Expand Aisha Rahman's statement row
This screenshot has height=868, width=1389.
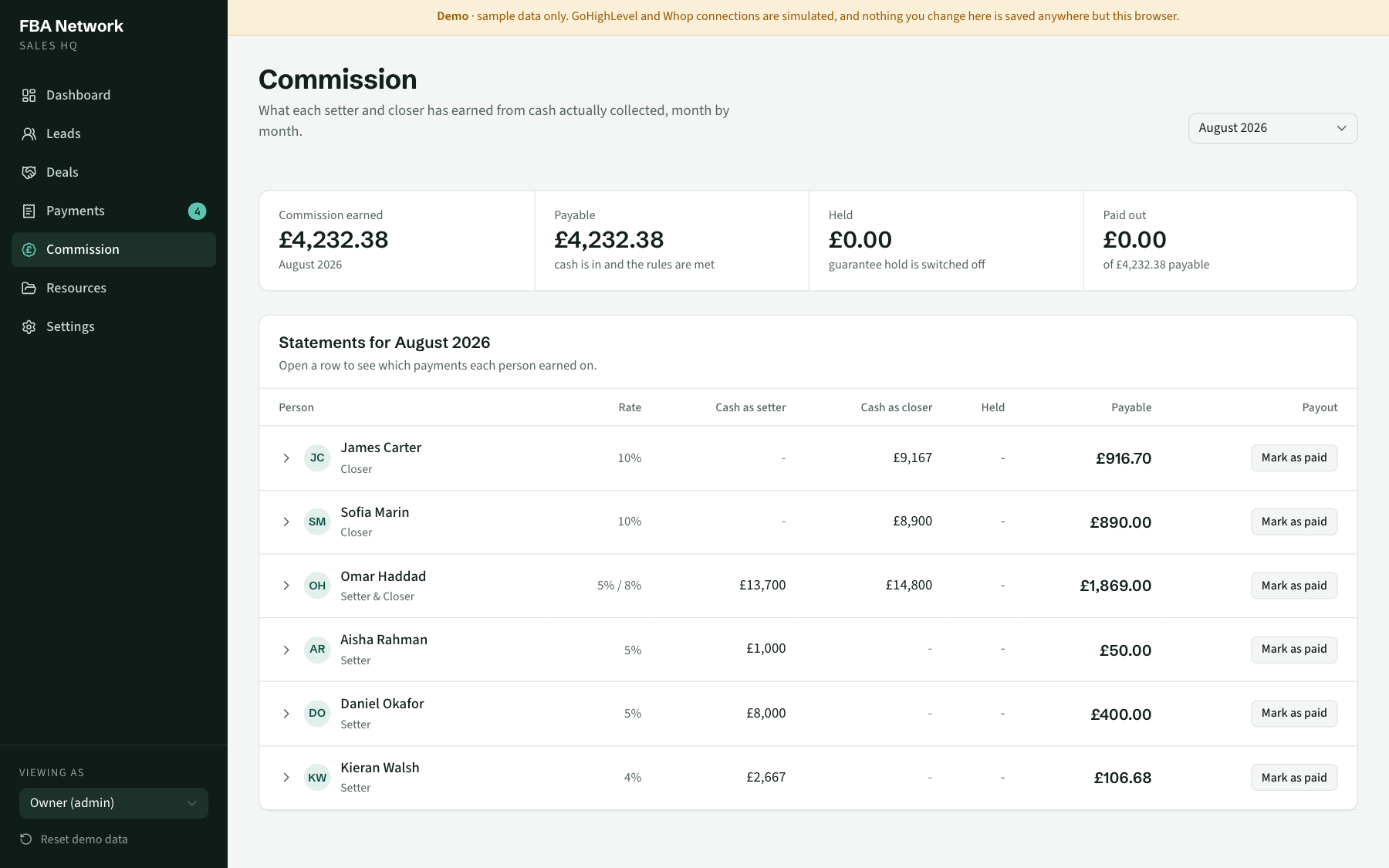[x=286, y=650]
